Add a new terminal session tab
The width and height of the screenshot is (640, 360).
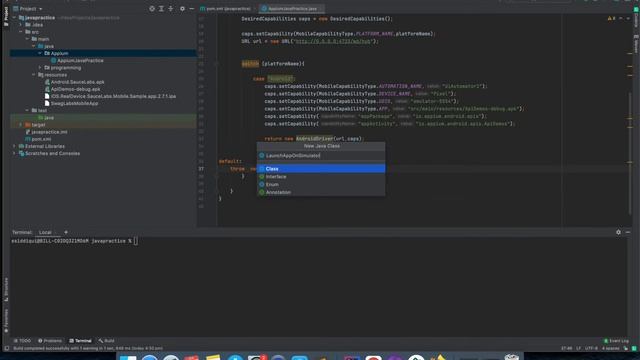[66, 232]
